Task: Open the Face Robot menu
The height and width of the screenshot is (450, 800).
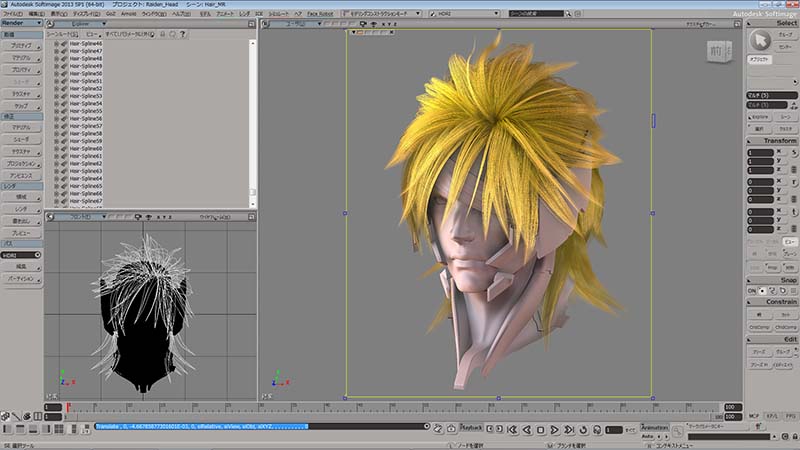Action: coord(320,14)
